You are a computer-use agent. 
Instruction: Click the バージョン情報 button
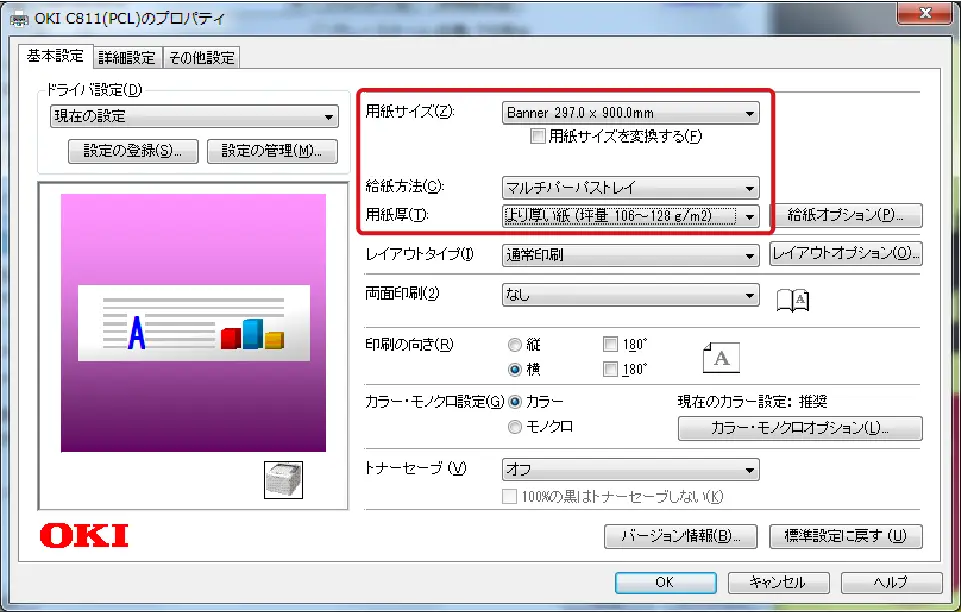point(681,536)
